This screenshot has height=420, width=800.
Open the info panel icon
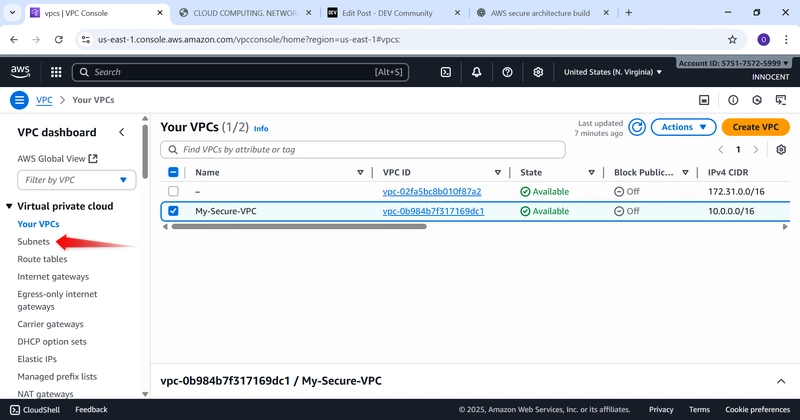pyautogui.click(x=733, y=100)
